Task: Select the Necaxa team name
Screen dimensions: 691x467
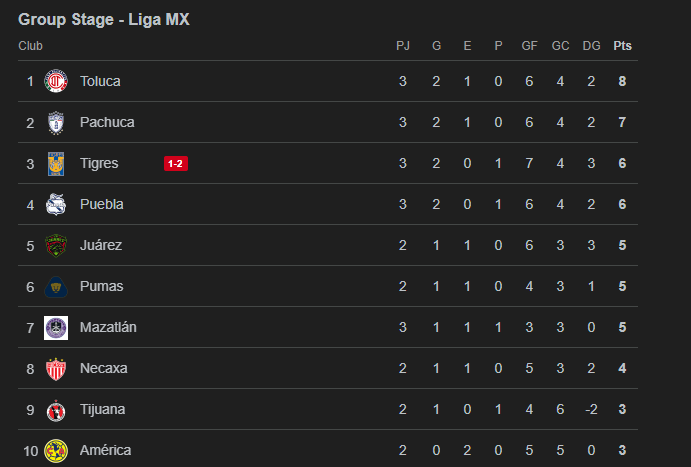Action: point(103,368)
